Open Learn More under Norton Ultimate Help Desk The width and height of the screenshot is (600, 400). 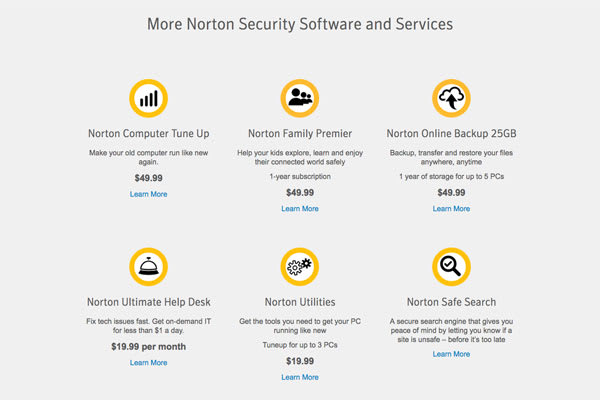click(x=148, y=362)
